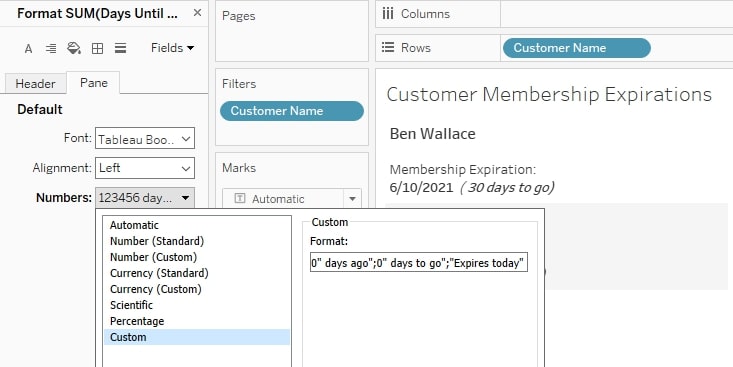Click the Marks card label
The image size is (733, 367).
pyautogui.click(x=239, y=168)
